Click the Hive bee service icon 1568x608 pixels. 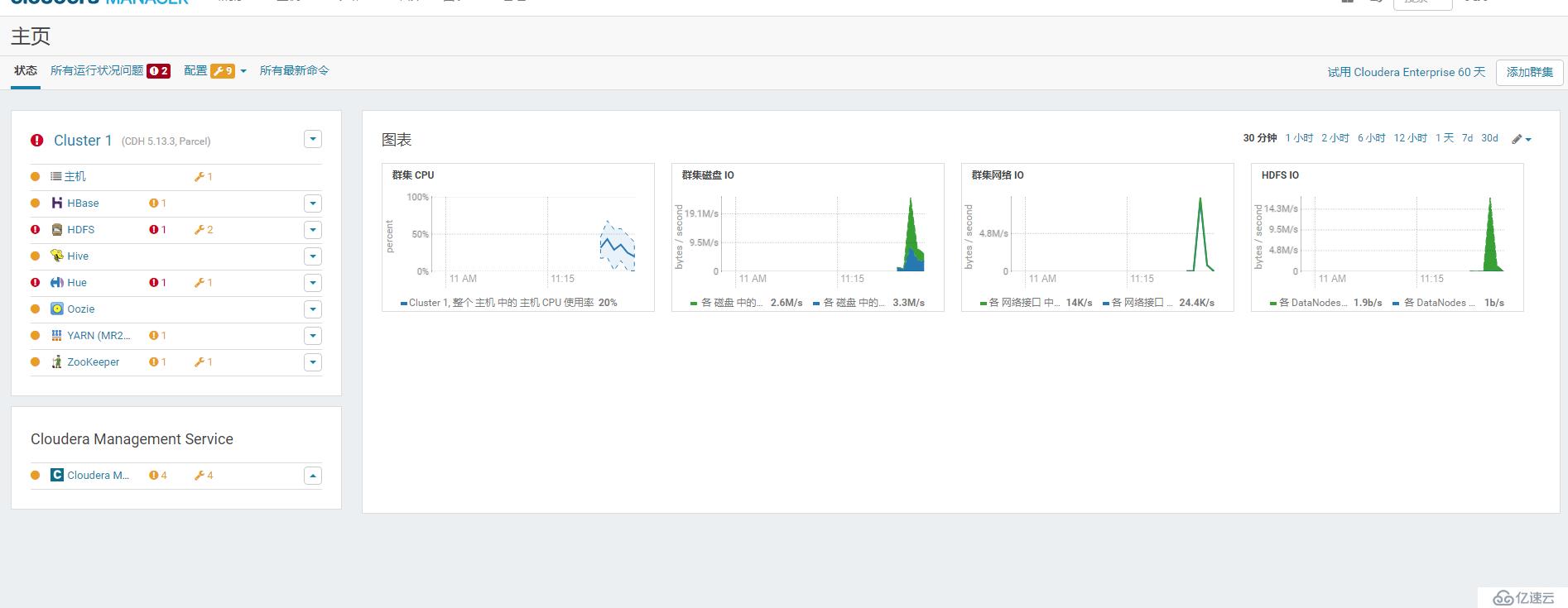click(57, 256)
